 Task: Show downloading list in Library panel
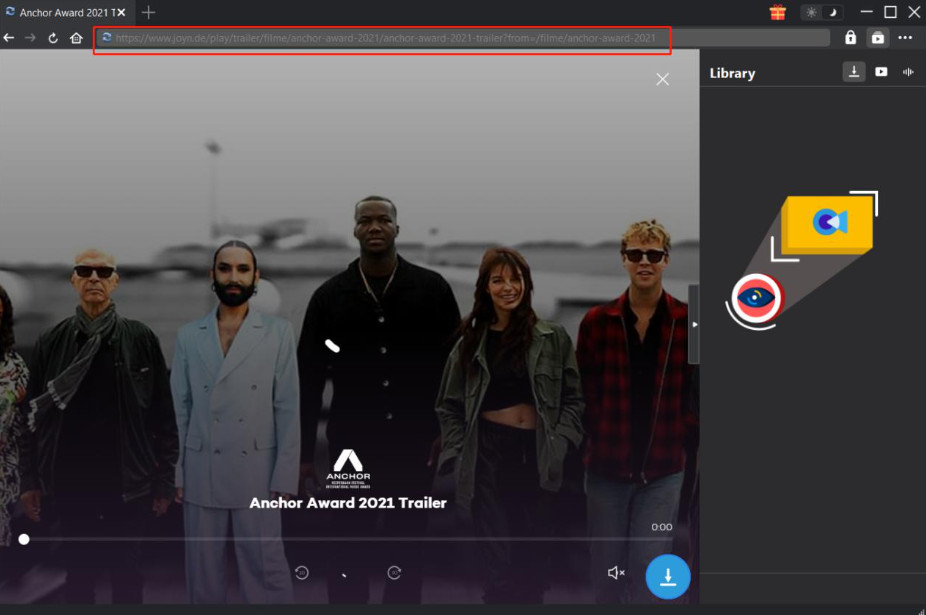[854, 71]
